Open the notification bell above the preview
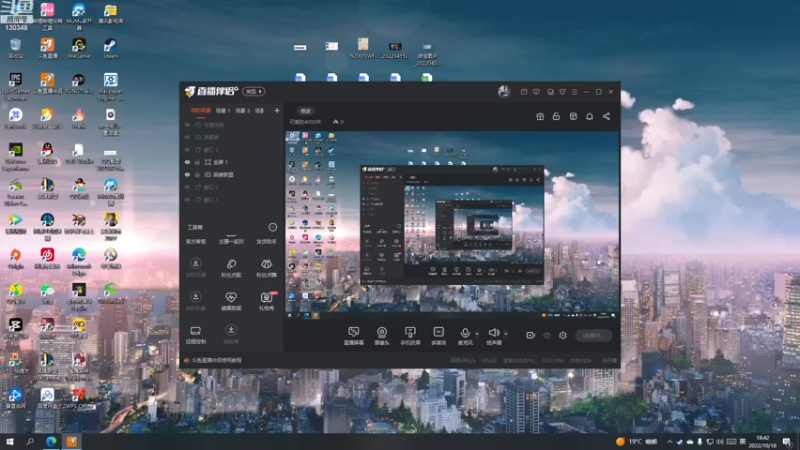The width and height of the screenshot is (800, 450). click(589, 116)
